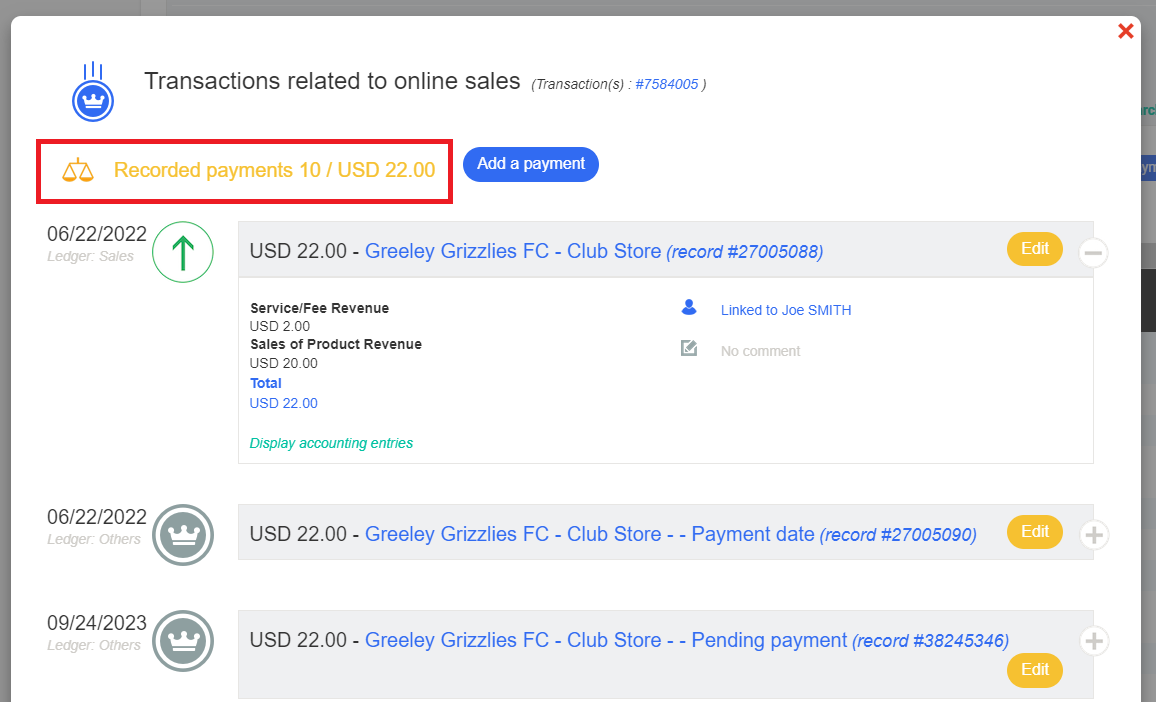1156x702 pixels.
Task: Click the person icon next to Joe SMITH
Action: [689, 309]
